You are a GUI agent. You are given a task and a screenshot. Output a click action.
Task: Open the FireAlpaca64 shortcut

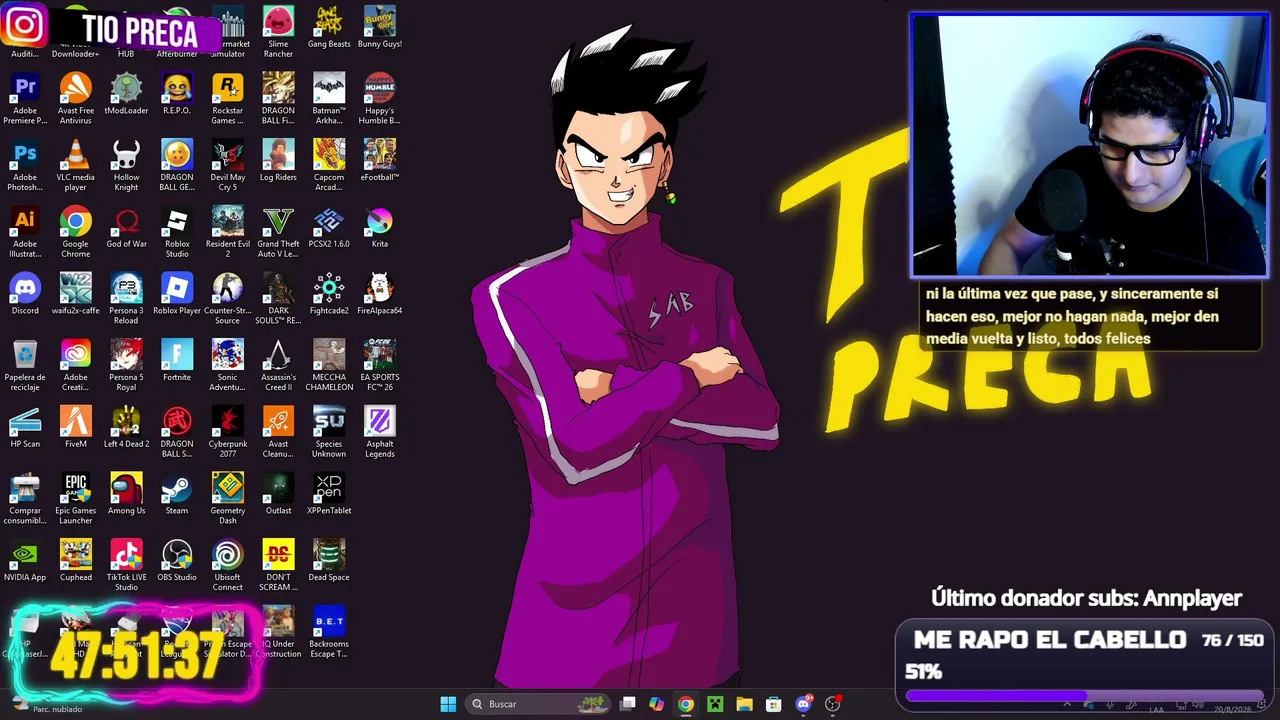click(380, 293)
